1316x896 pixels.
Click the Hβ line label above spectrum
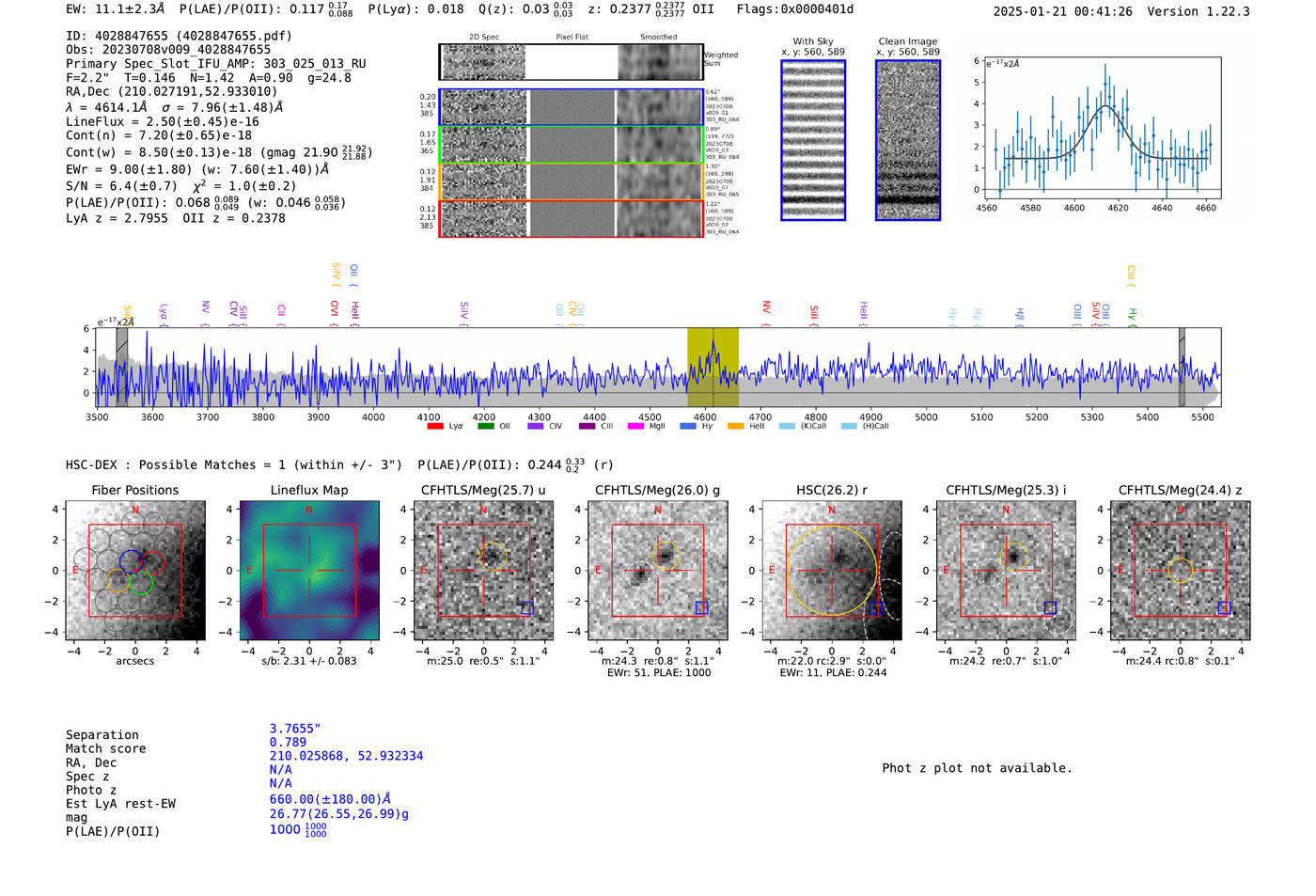(1019, 316)
